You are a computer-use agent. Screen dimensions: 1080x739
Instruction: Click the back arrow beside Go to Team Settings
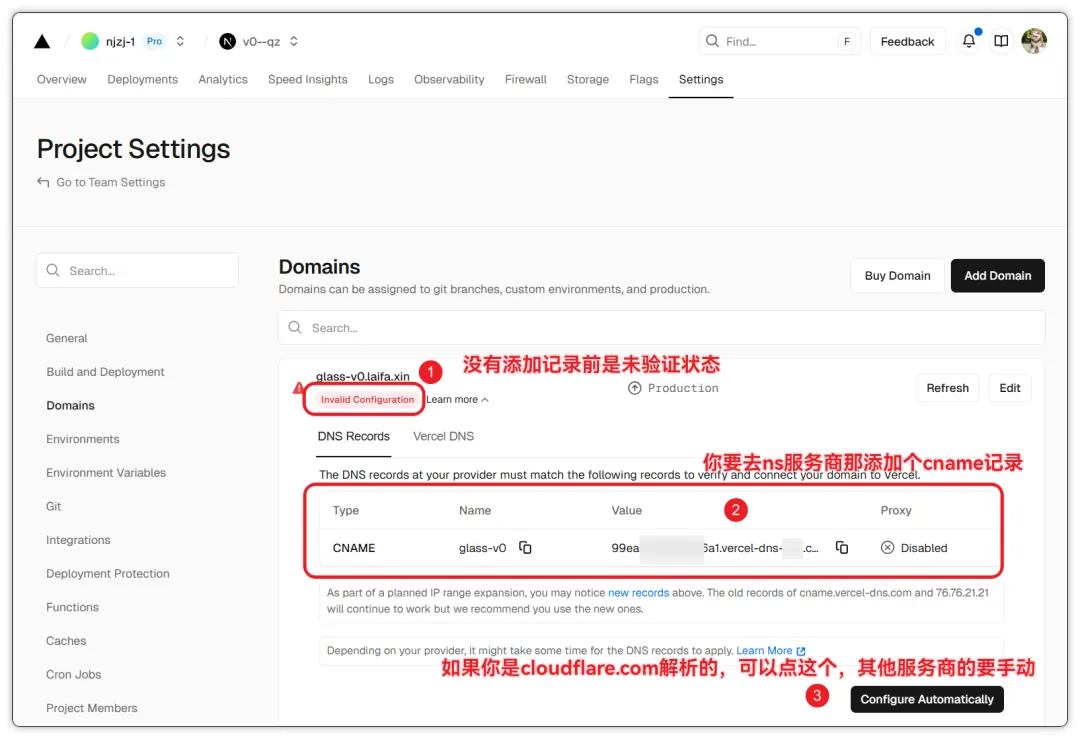coord(43,182)
